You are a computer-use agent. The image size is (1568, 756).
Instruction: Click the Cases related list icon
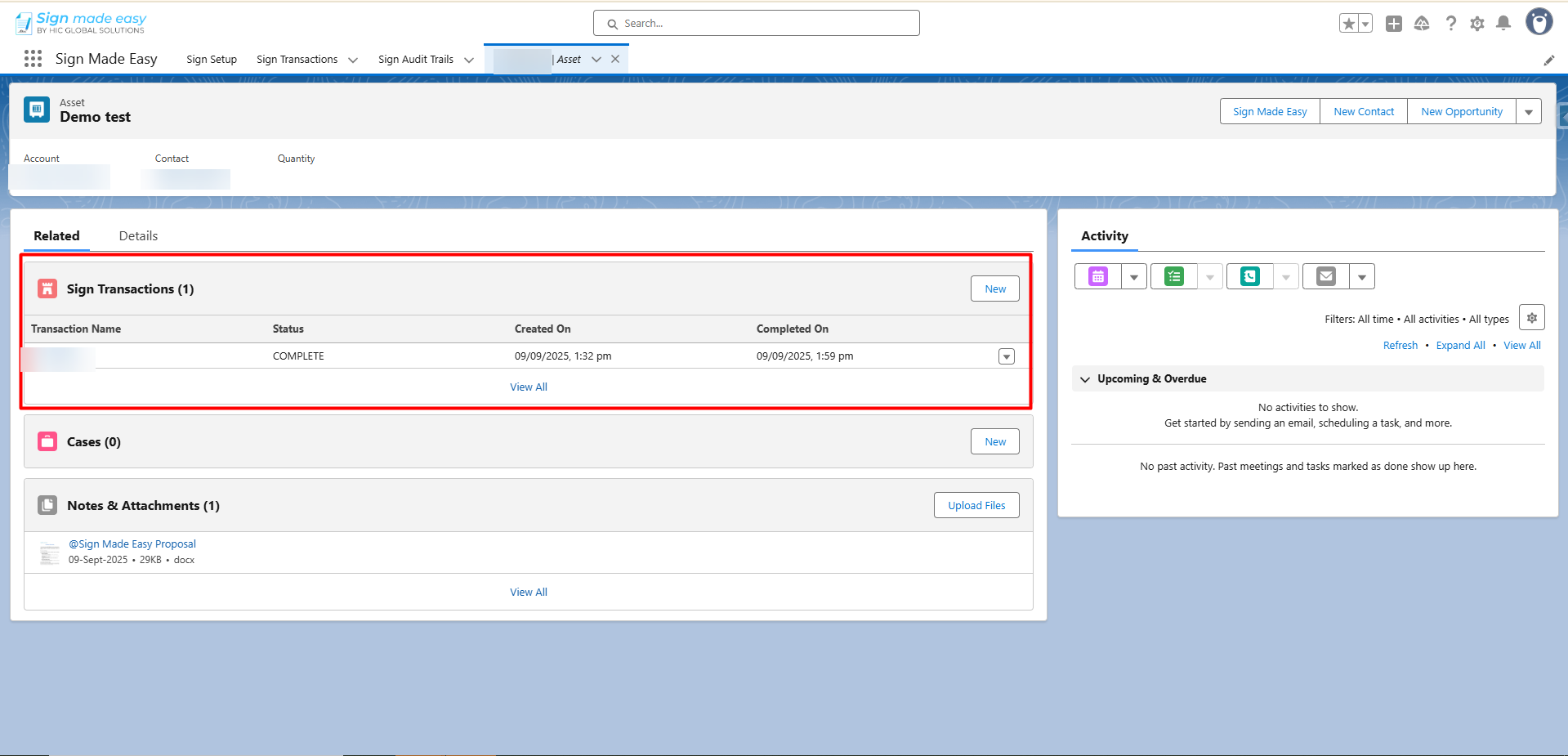coord(47,441)
